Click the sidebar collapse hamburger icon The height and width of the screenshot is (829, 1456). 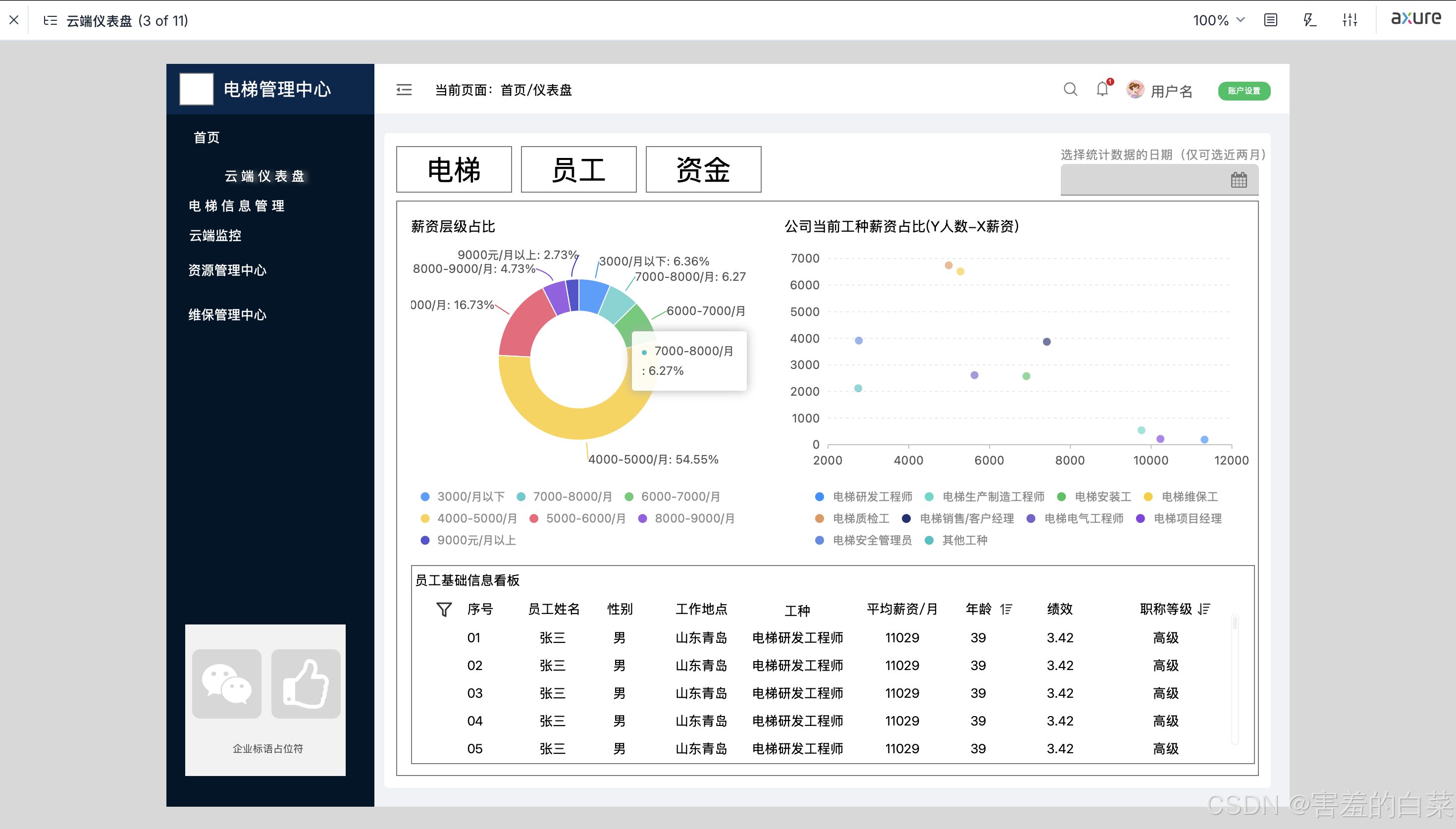[404, 90]
